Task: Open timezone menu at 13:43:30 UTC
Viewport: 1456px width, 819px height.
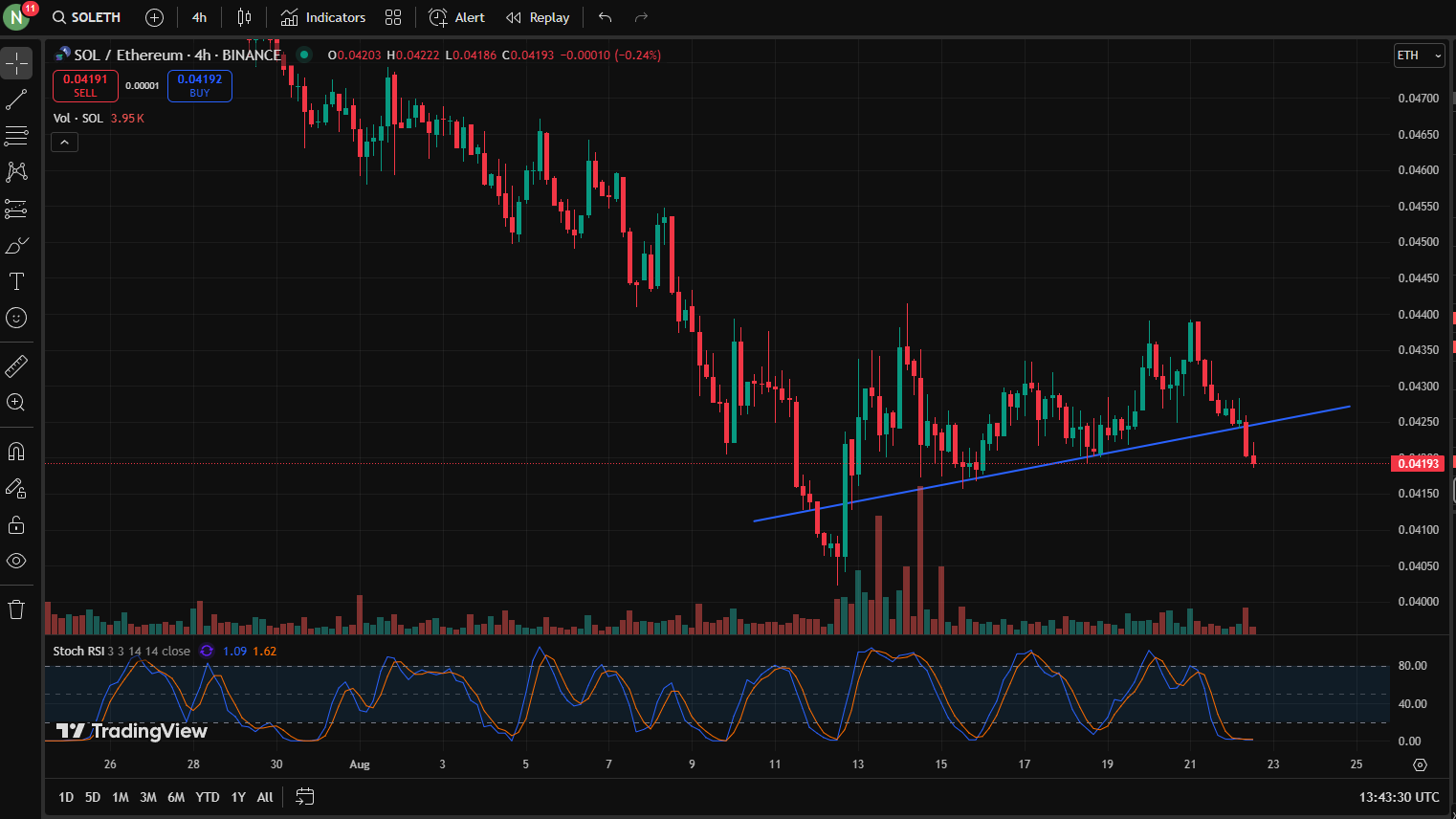Action: coord(1399,797)
